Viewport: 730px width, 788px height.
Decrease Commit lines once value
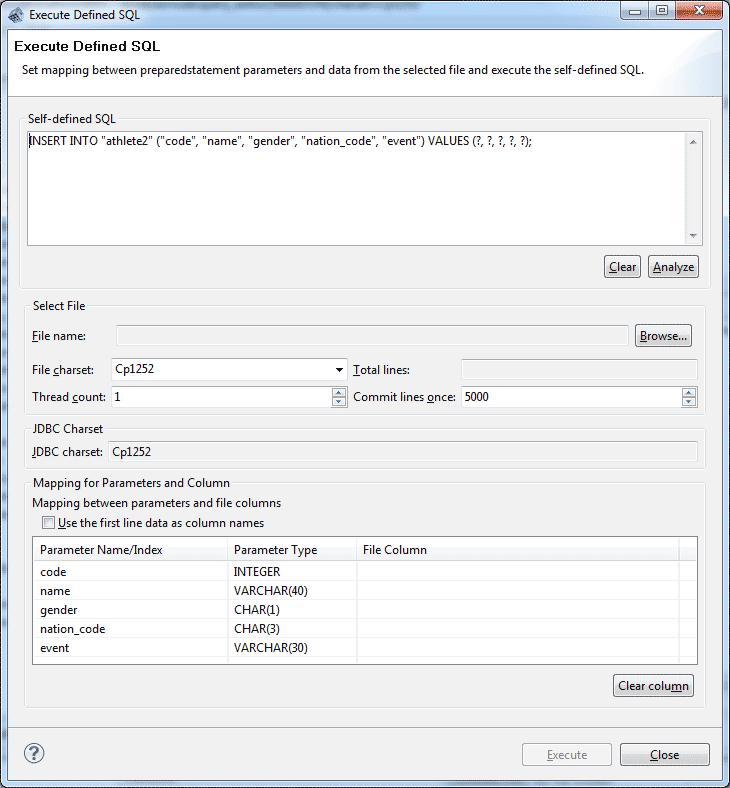(689, 402)
